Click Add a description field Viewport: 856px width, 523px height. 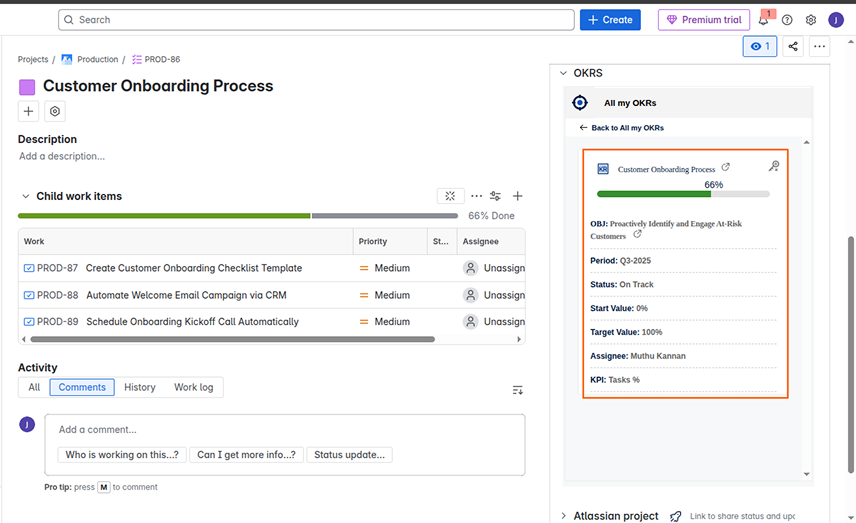pyautogui.click(x=62, y=156)
